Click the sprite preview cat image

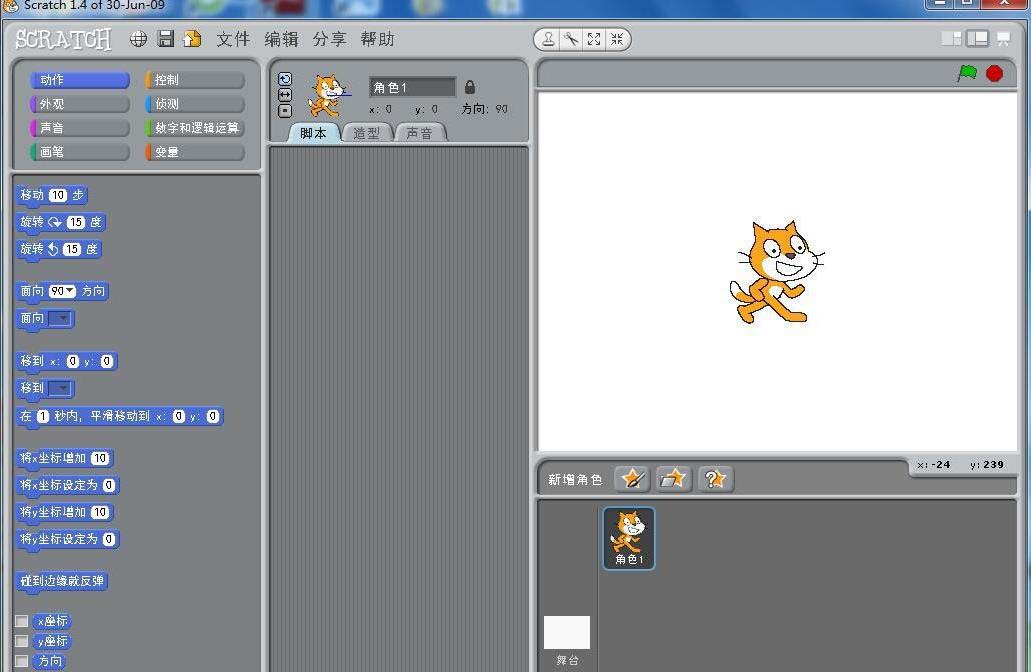(327, 95)
